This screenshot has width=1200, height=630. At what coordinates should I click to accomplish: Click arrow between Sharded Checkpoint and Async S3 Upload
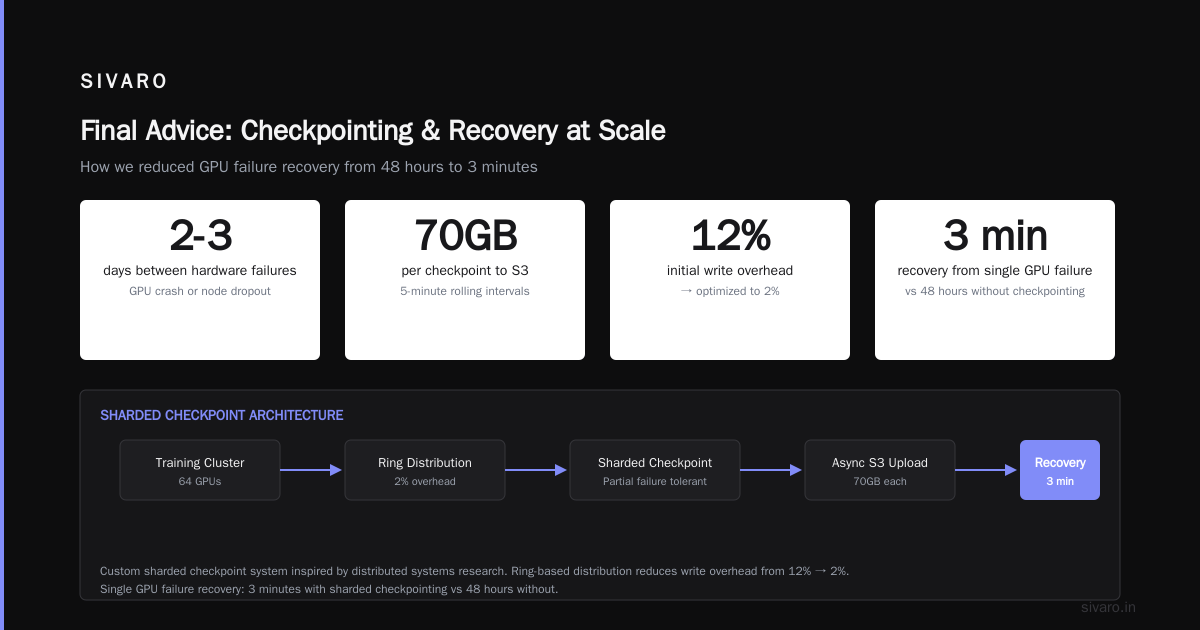click(x=772, y=470)
